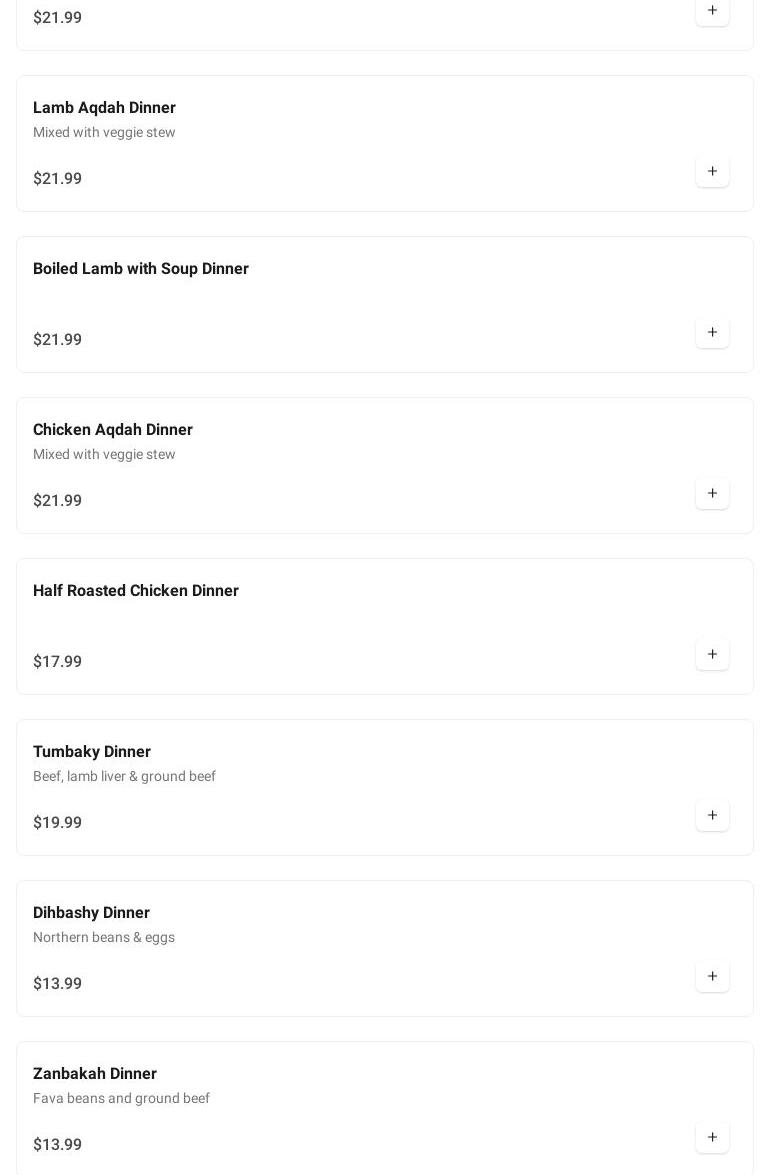The height and width of the screenshot is (1175, 770).
Task: Open Dihbashy Dinner item title
Action: (91, 913)
